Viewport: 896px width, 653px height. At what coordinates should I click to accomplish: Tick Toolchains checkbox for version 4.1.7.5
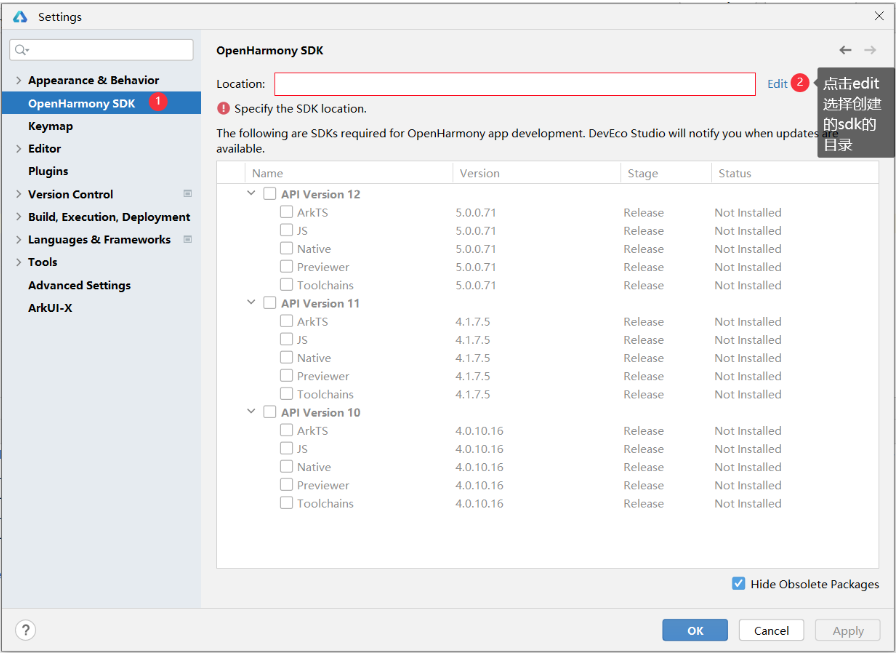point(286,394)
